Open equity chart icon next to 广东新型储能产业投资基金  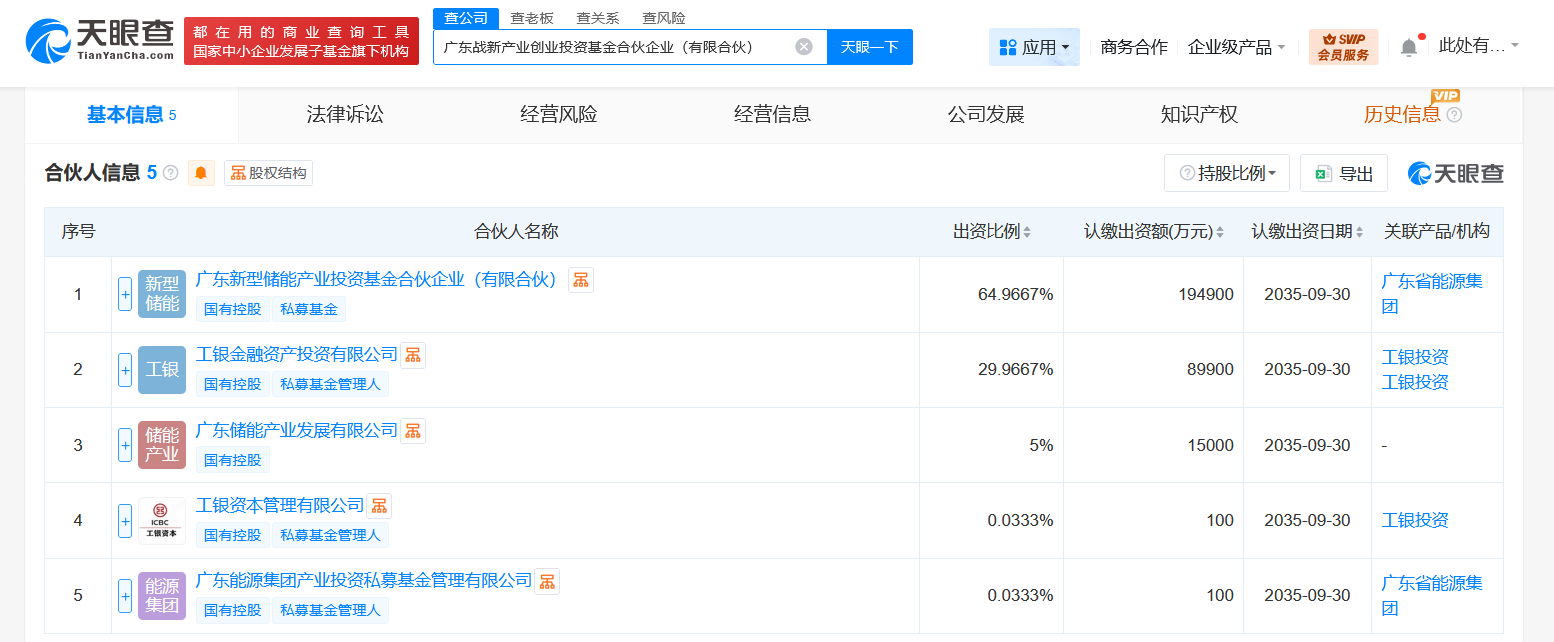coord(580,280)
